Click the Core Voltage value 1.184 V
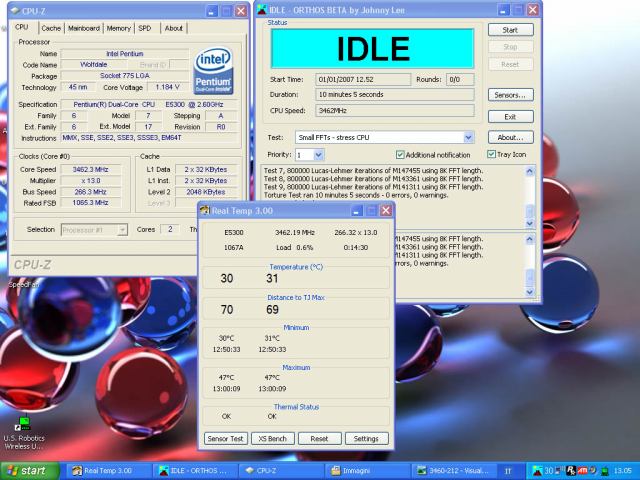The image size is (640, 480). [167, 87]
